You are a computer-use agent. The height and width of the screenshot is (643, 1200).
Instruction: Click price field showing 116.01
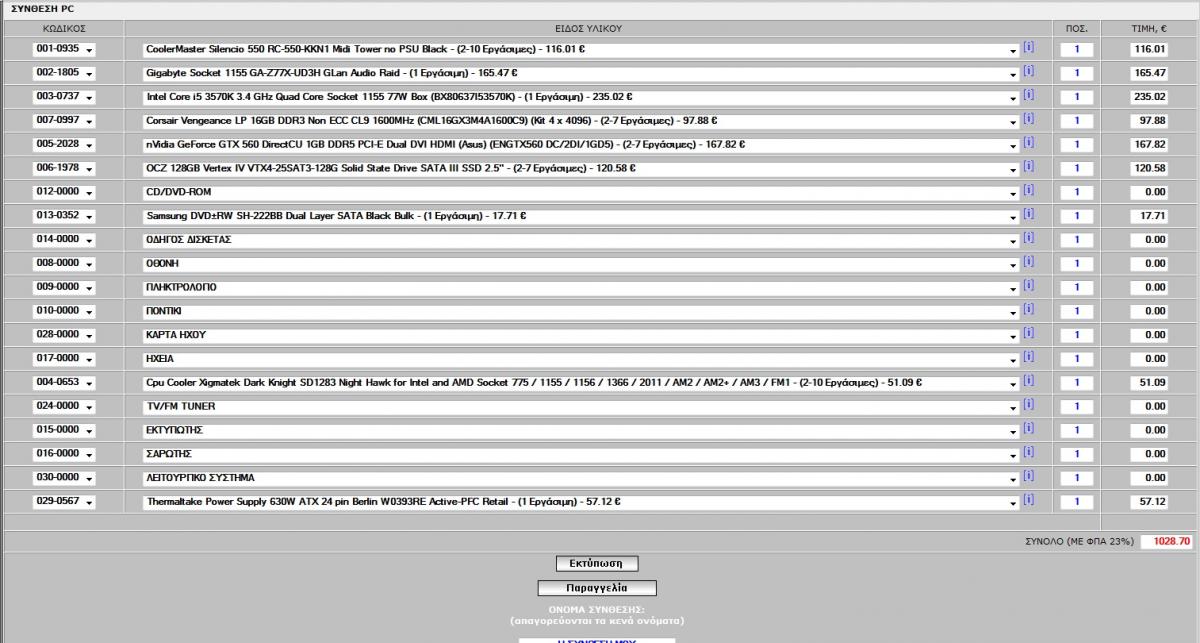[1148, 49]
